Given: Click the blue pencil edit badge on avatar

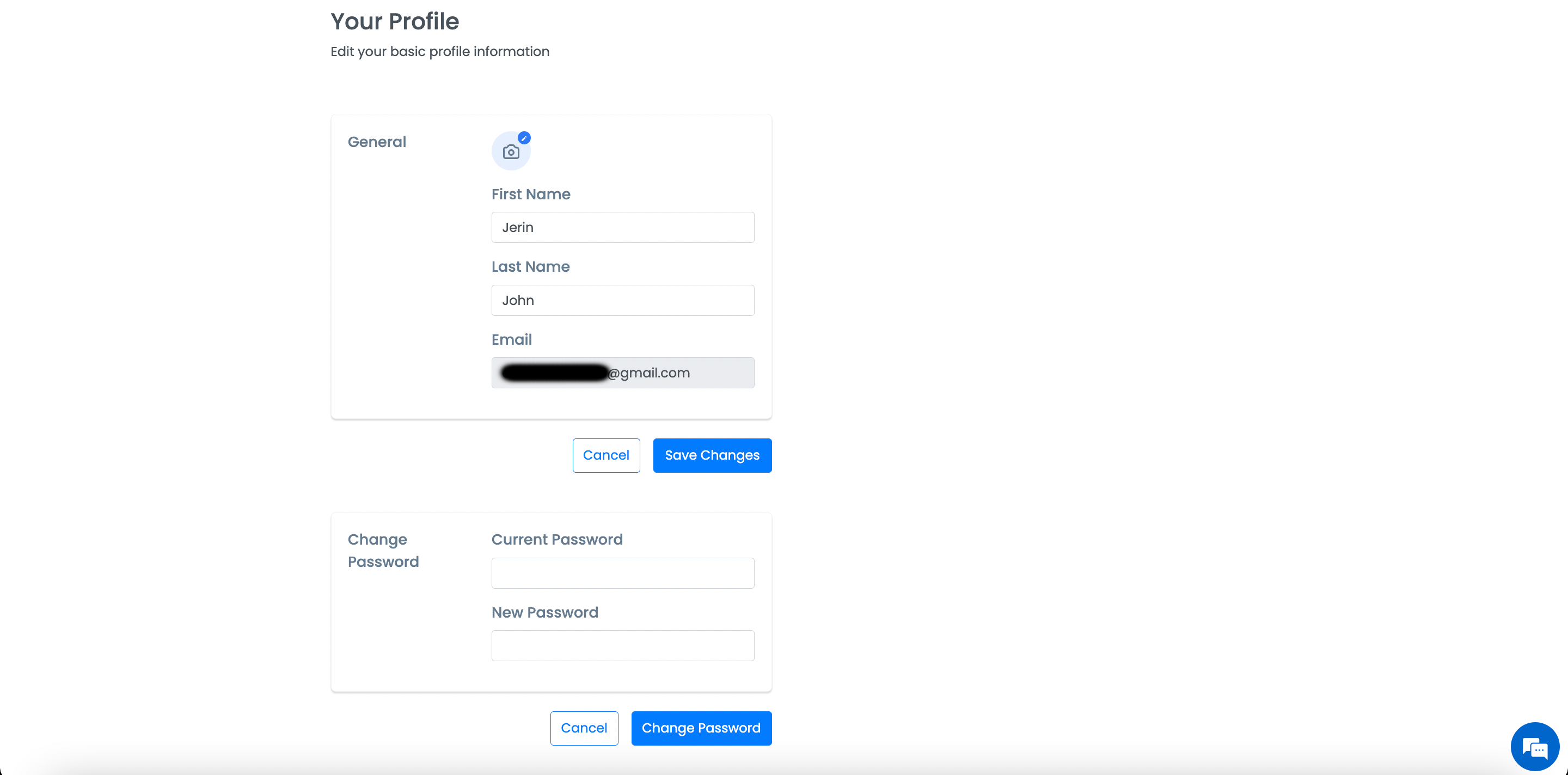Looking at the screenshot, I should [524, 138].
